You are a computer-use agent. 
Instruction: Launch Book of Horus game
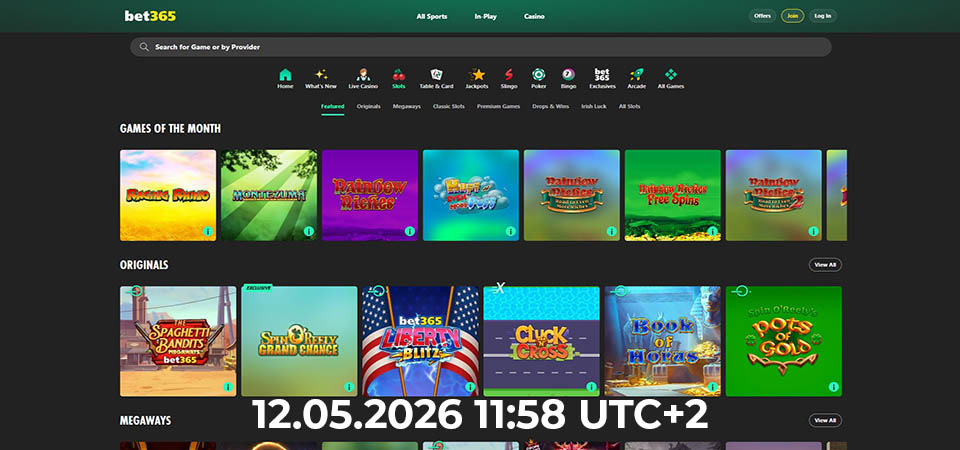coord(663,341)
